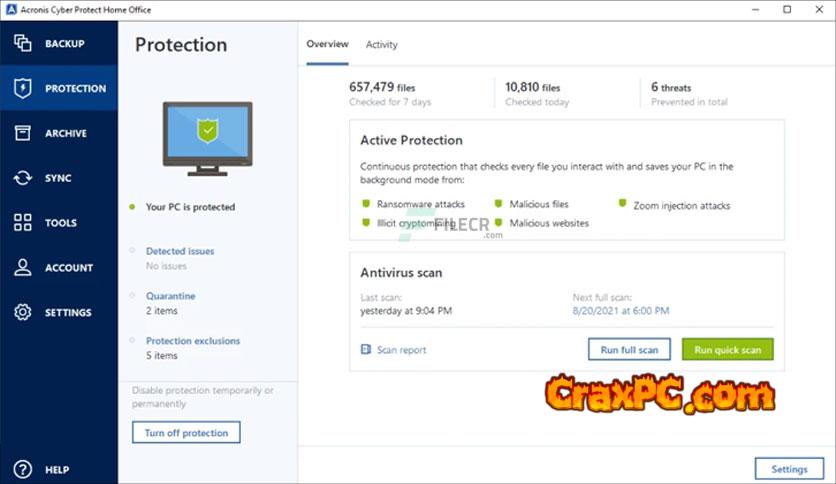Click the Sync arrows icon
The image size is (836, 484).
[22, 178]
